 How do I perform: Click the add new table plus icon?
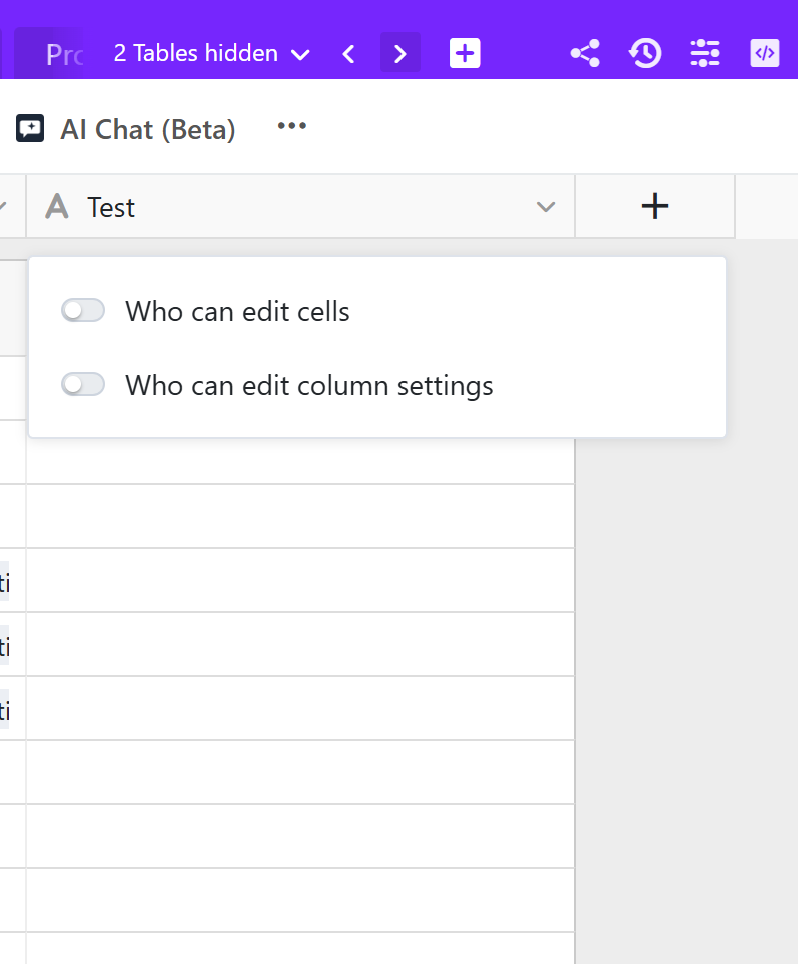tap(465, 53)
